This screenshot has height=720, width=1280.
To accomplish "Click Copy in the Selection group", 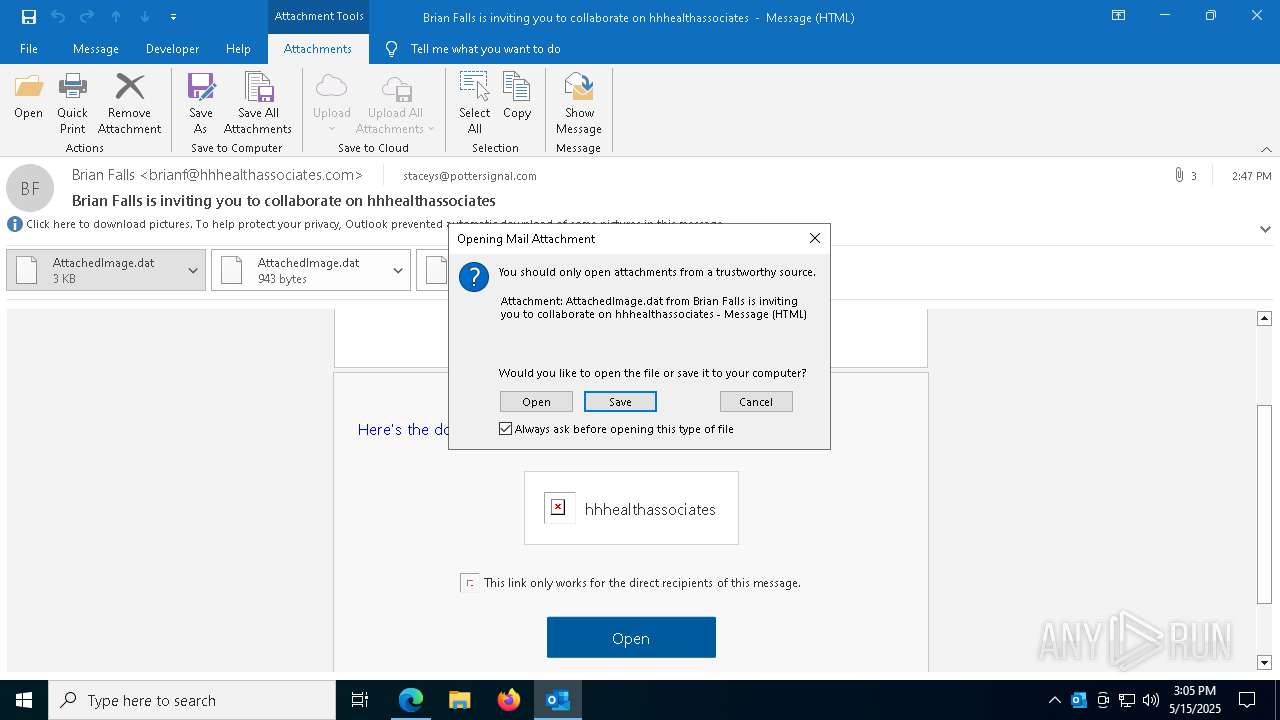I will [x=517, y=96].
